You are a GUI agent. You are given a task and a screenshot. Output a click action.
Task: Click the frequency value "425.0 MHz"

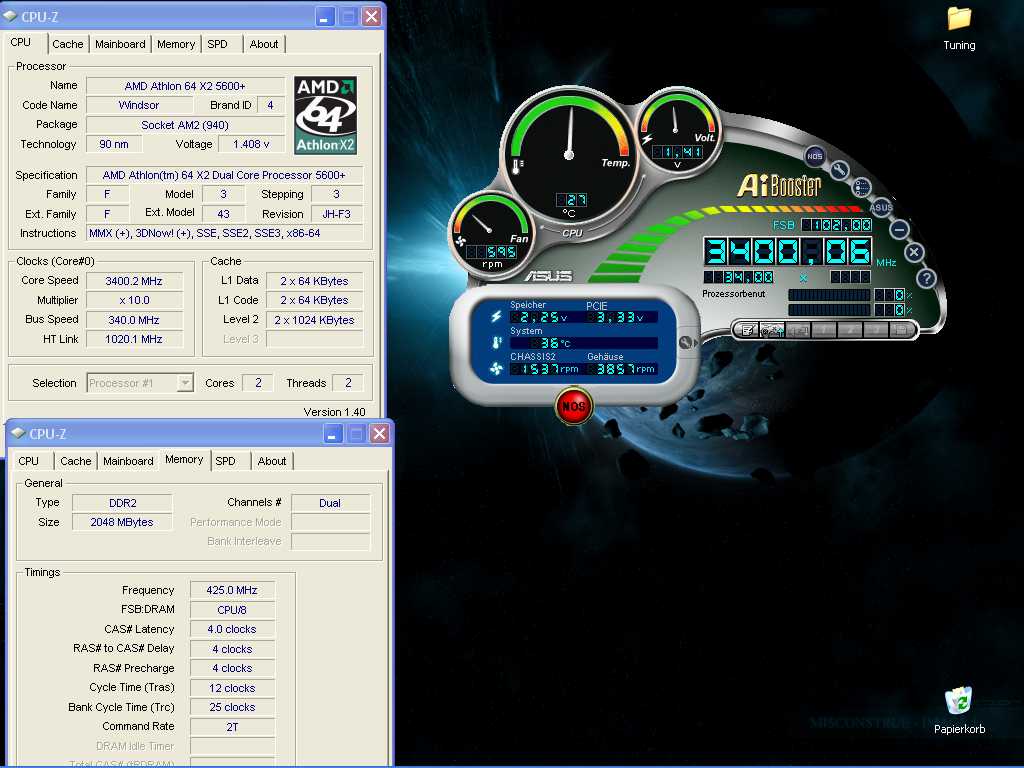pyautogui.click(x=232, y=590)
